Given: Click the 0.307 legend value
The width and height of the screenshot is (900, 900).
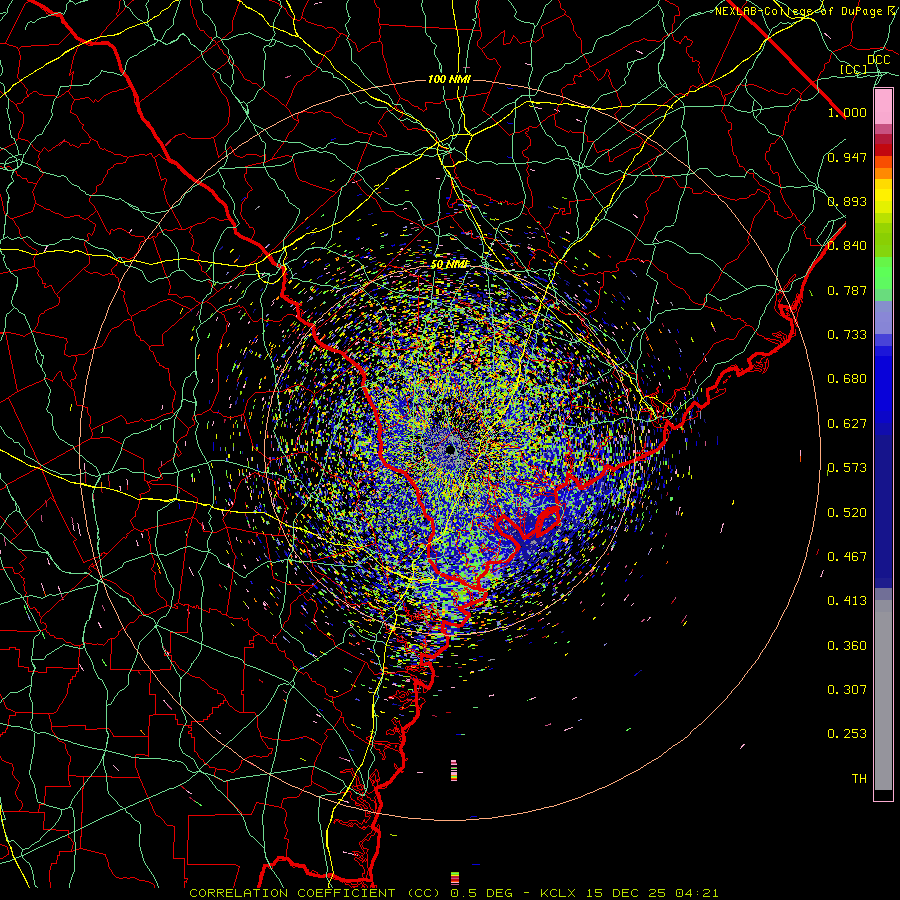Looking at the screenshot, I should pos(847,690).
